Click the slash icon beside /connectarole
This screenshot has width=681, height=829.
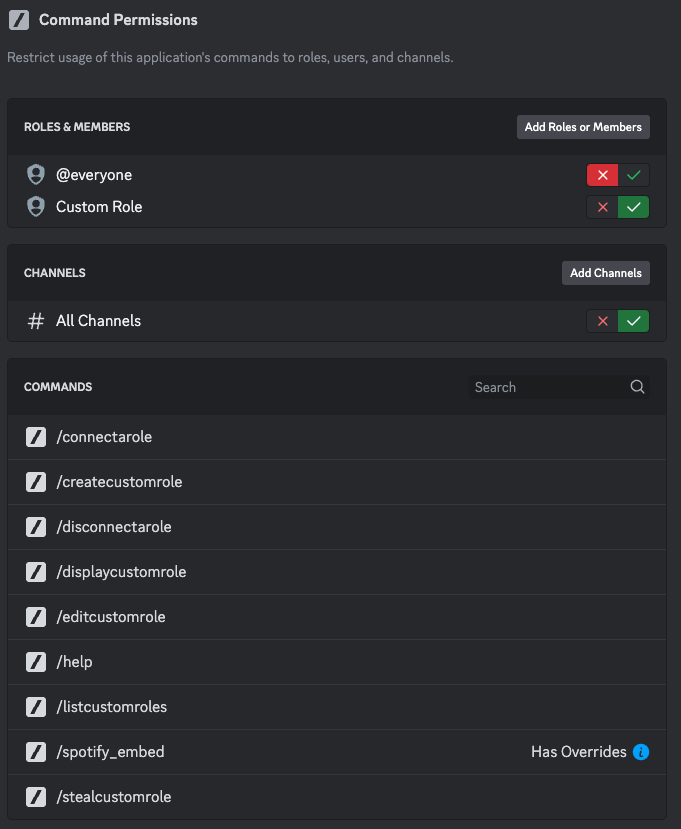tap(36, 437)
